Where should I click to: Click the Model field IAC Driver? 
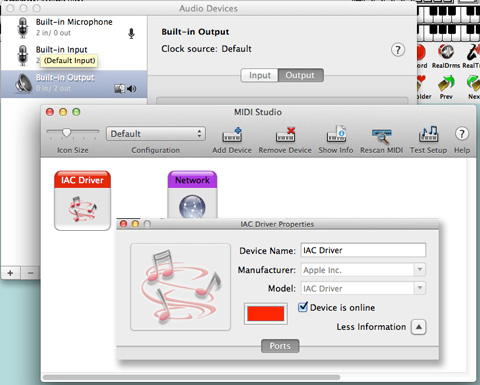click(357, 288)
